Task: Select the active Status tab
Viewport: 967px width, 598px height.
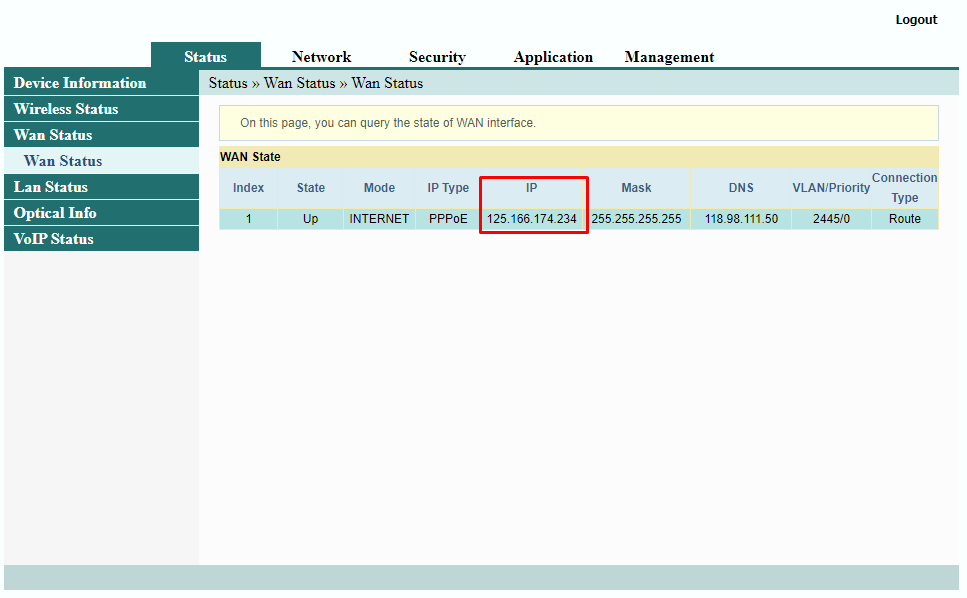Action: tap(205, 57)
